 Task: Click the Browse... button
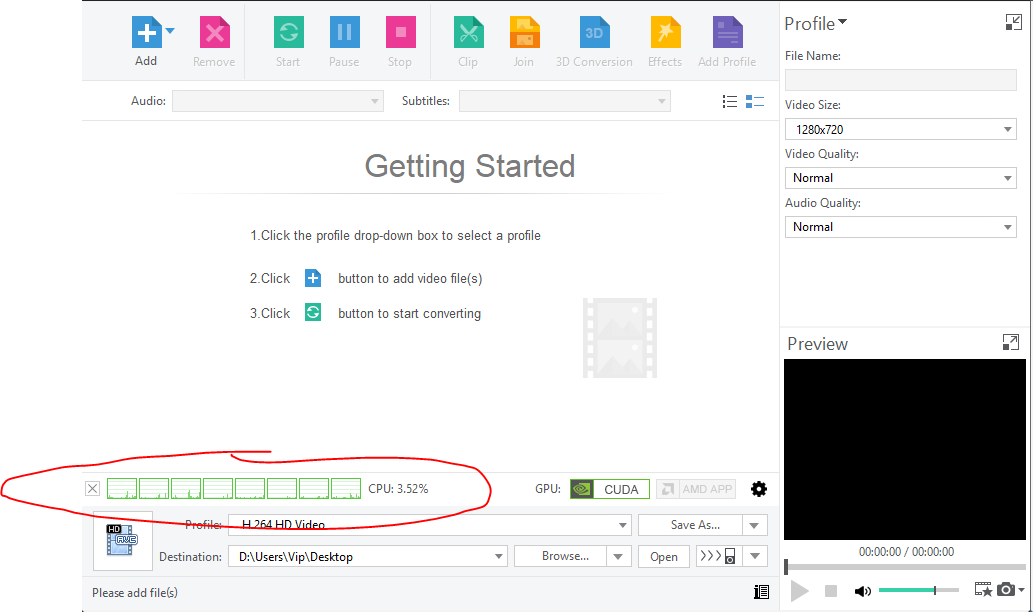coord(560,556)
